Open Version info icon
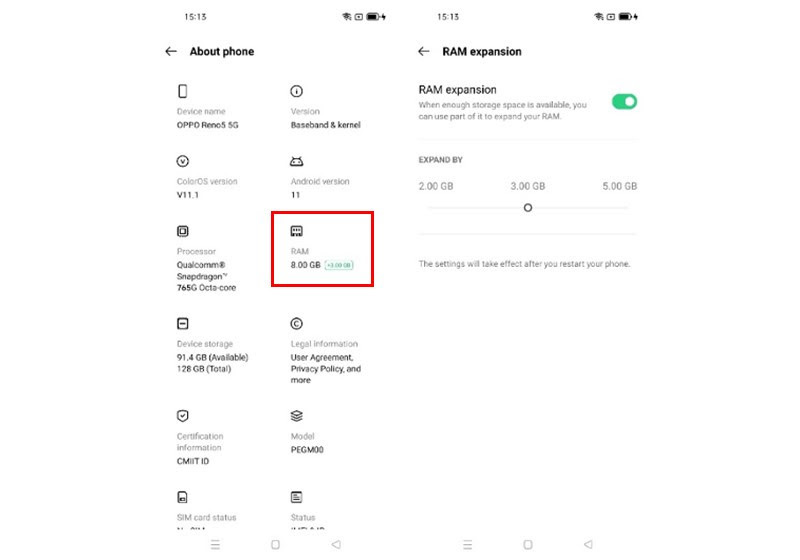Screen dimensions: 800x560 point(296,91)
